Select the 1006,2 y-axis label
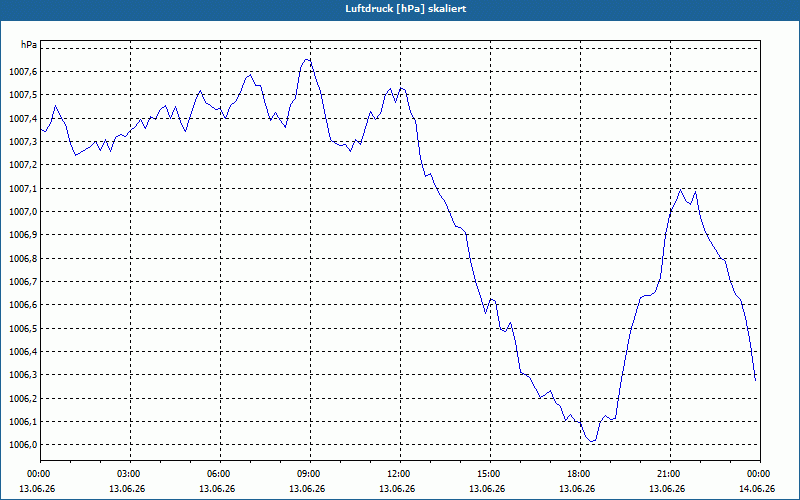This screenshot has height=500, width=800. 23,398
